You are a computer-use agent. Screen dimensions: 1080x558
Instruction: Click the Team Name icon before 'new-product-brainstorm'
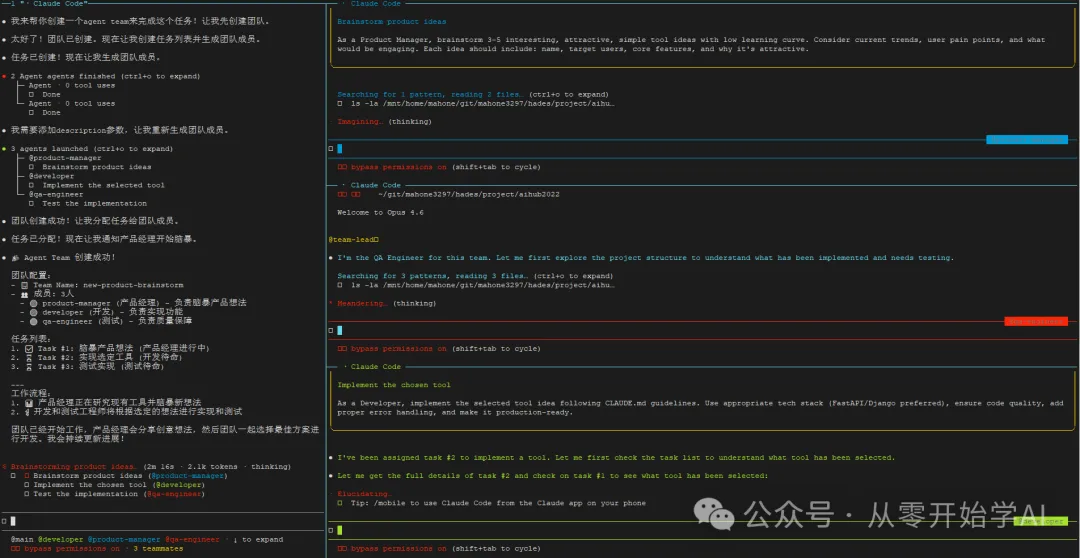24,285
